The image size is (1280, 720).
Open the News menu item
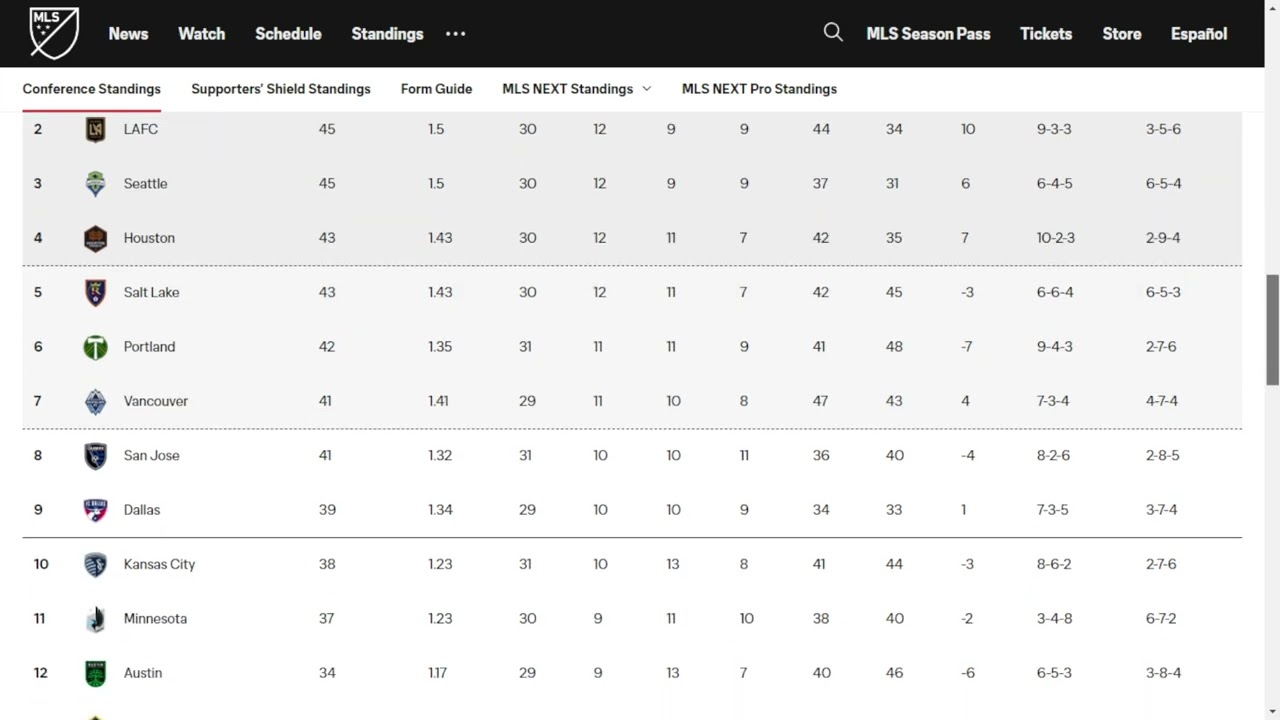coord(128,34)
